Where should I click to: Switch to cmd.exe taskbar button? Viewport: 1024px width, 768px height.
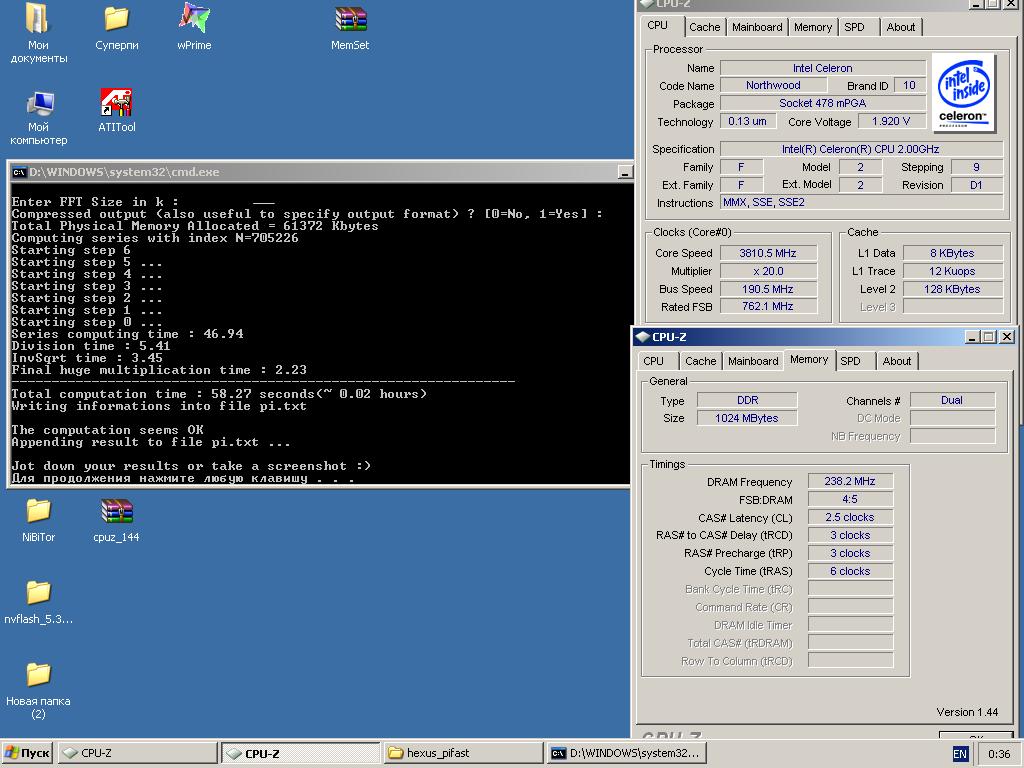(626, 753)
